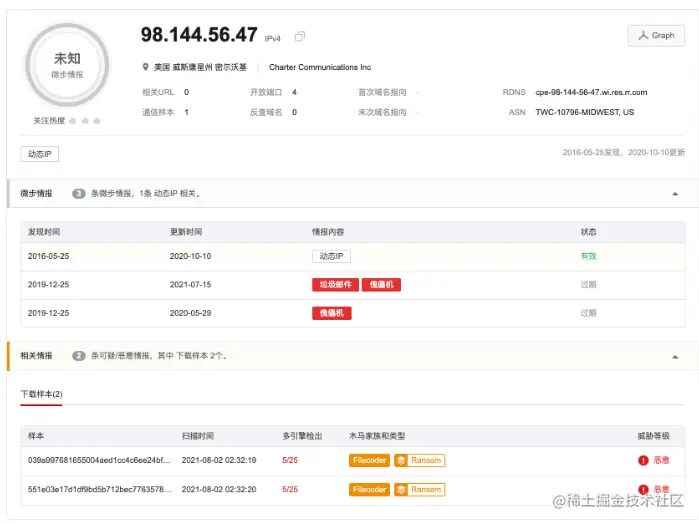Click the 有效 status text

(x=588, y=256)
